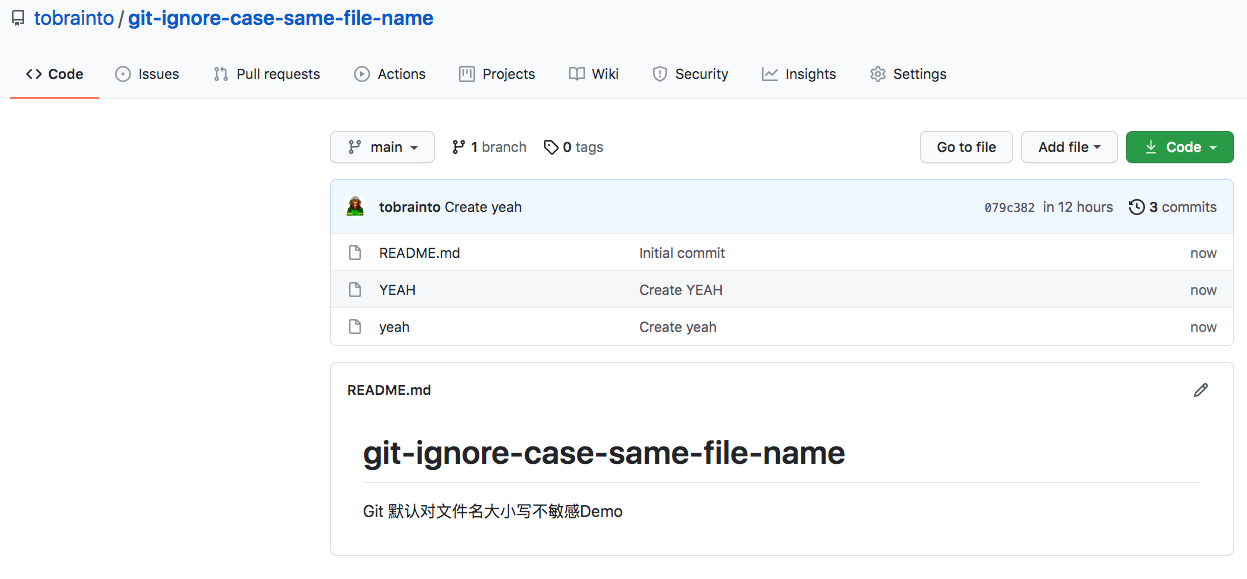Click file icon next to README.md row
This screenshot has width=1247, height=579.
tap(354, 253)
